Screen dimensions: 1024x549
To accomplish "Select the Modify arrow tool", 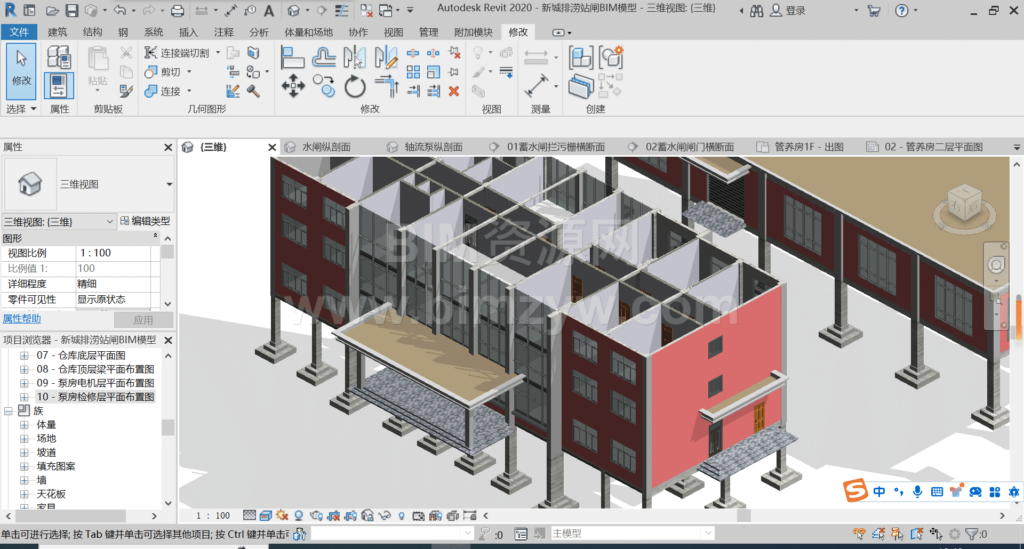I will point(21,70).
